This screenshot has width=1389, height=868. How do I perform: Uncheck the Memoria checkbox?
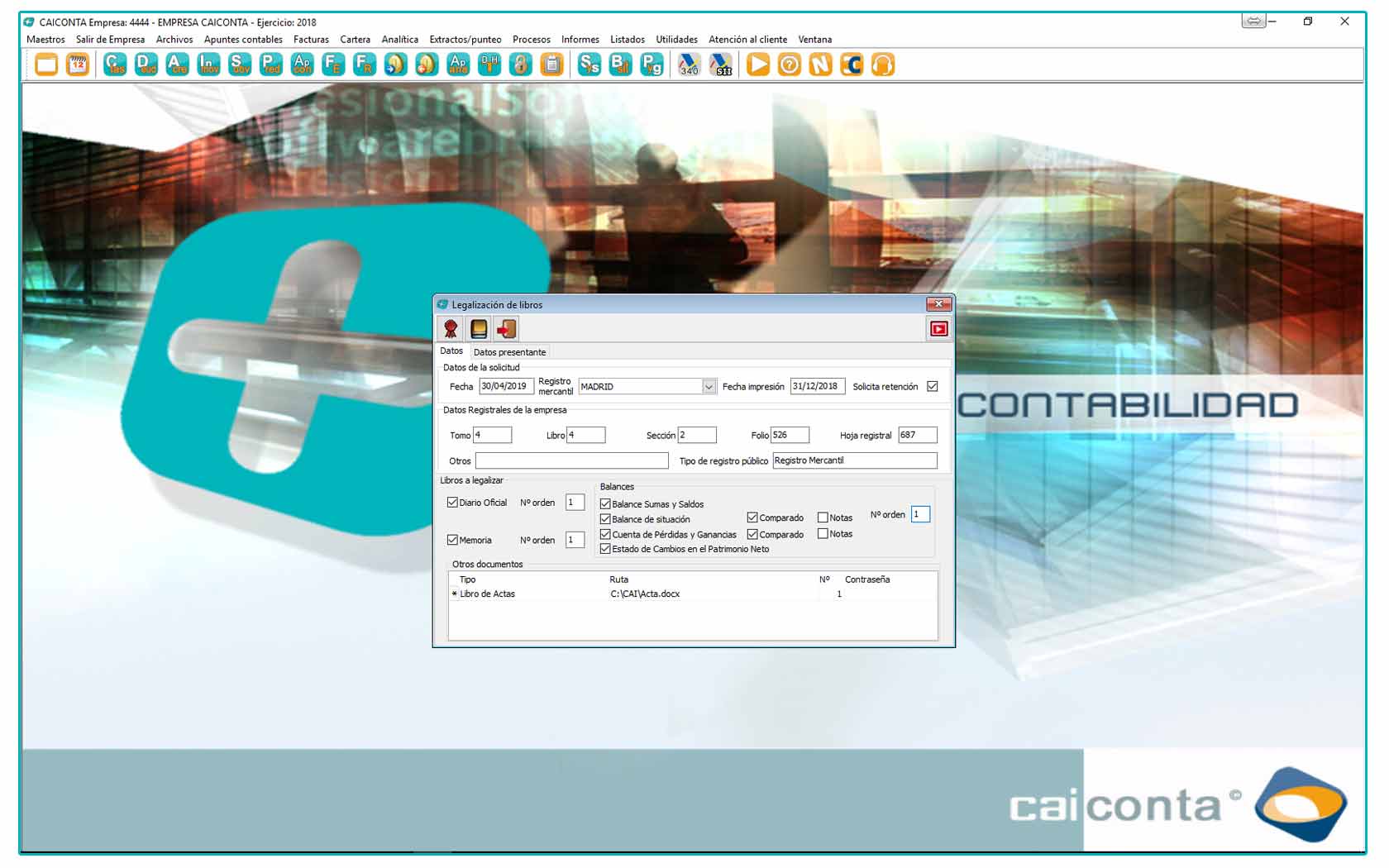pos(452,540)
